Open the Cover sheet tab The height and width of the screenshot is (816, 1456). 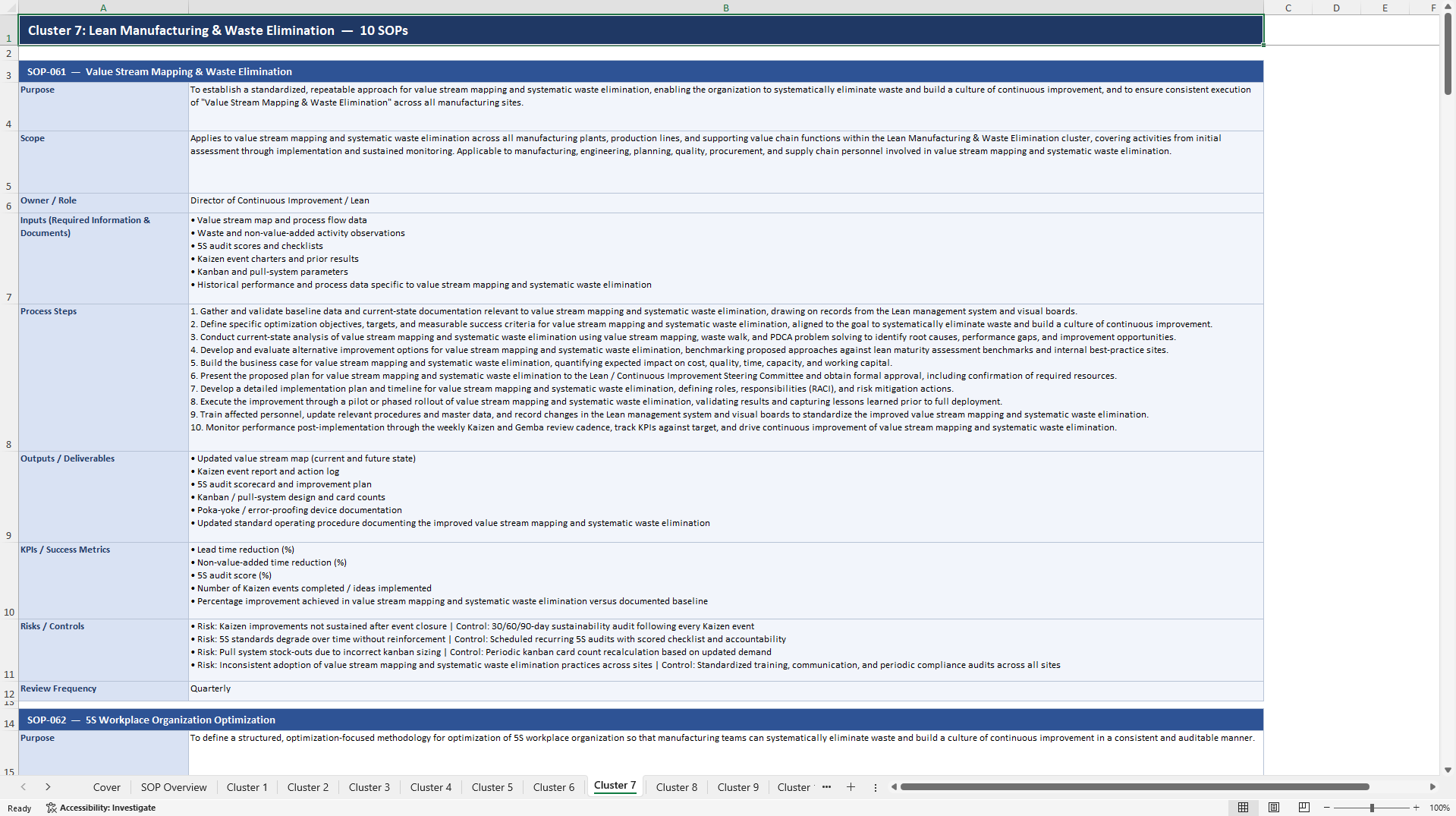[x=106, y=787]
